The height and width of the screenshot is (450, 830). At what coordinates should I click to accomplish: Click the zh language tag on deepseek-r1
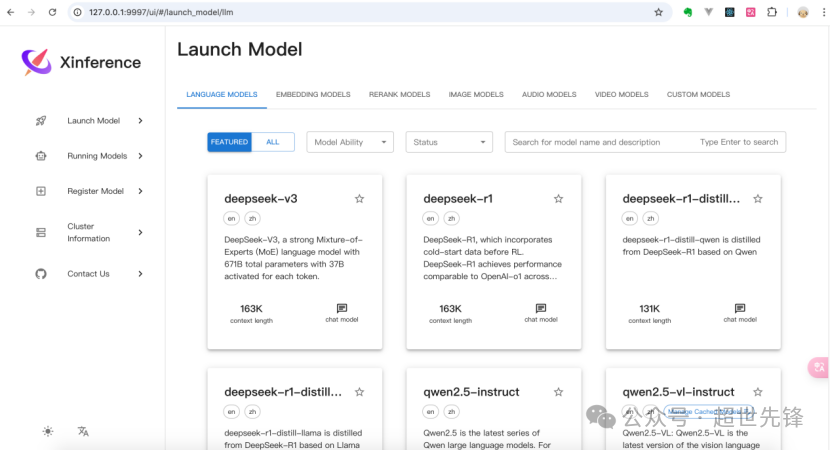pos(452,218)
